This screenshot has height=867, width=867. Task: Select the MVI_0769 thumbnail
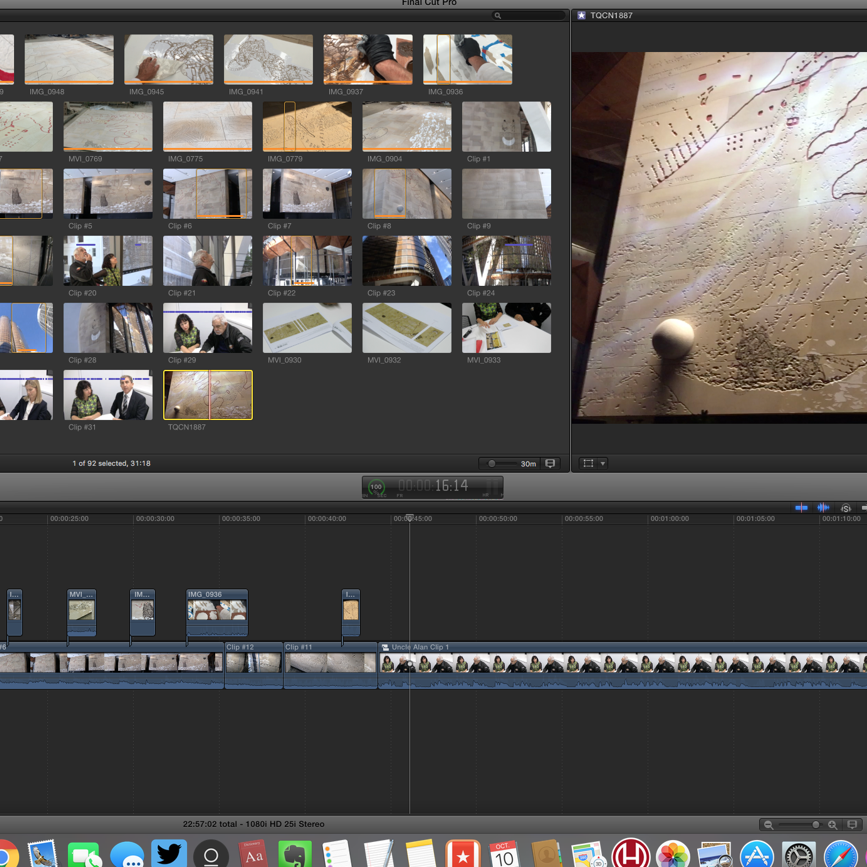(x=108, y=127)
